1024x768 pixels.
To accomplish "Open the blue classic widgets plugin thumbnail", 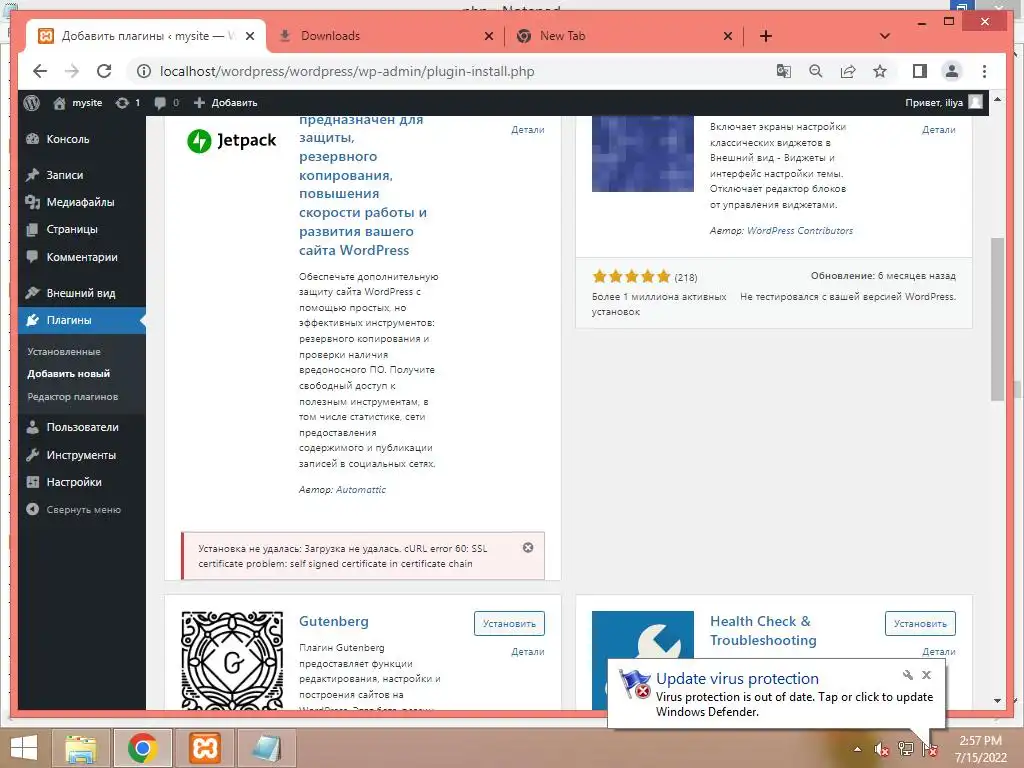I will (643, 153).
